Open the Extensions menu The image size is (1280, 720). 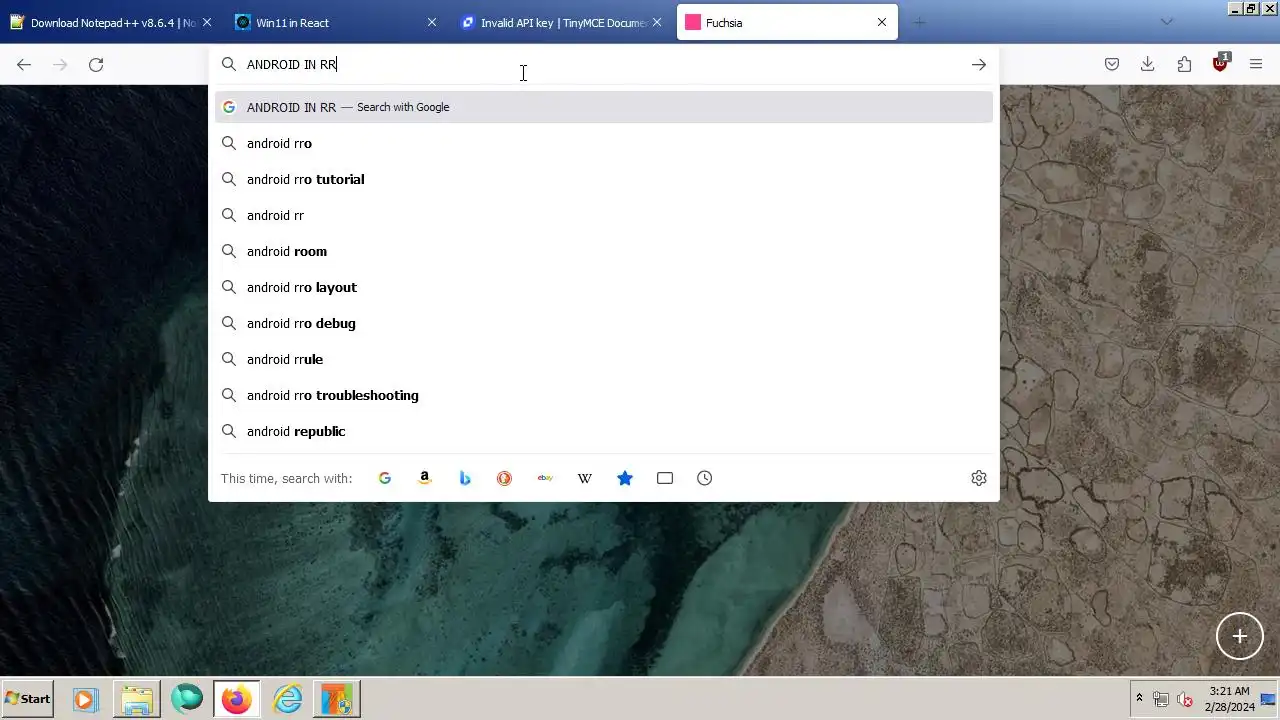(x=1184, y=64)
